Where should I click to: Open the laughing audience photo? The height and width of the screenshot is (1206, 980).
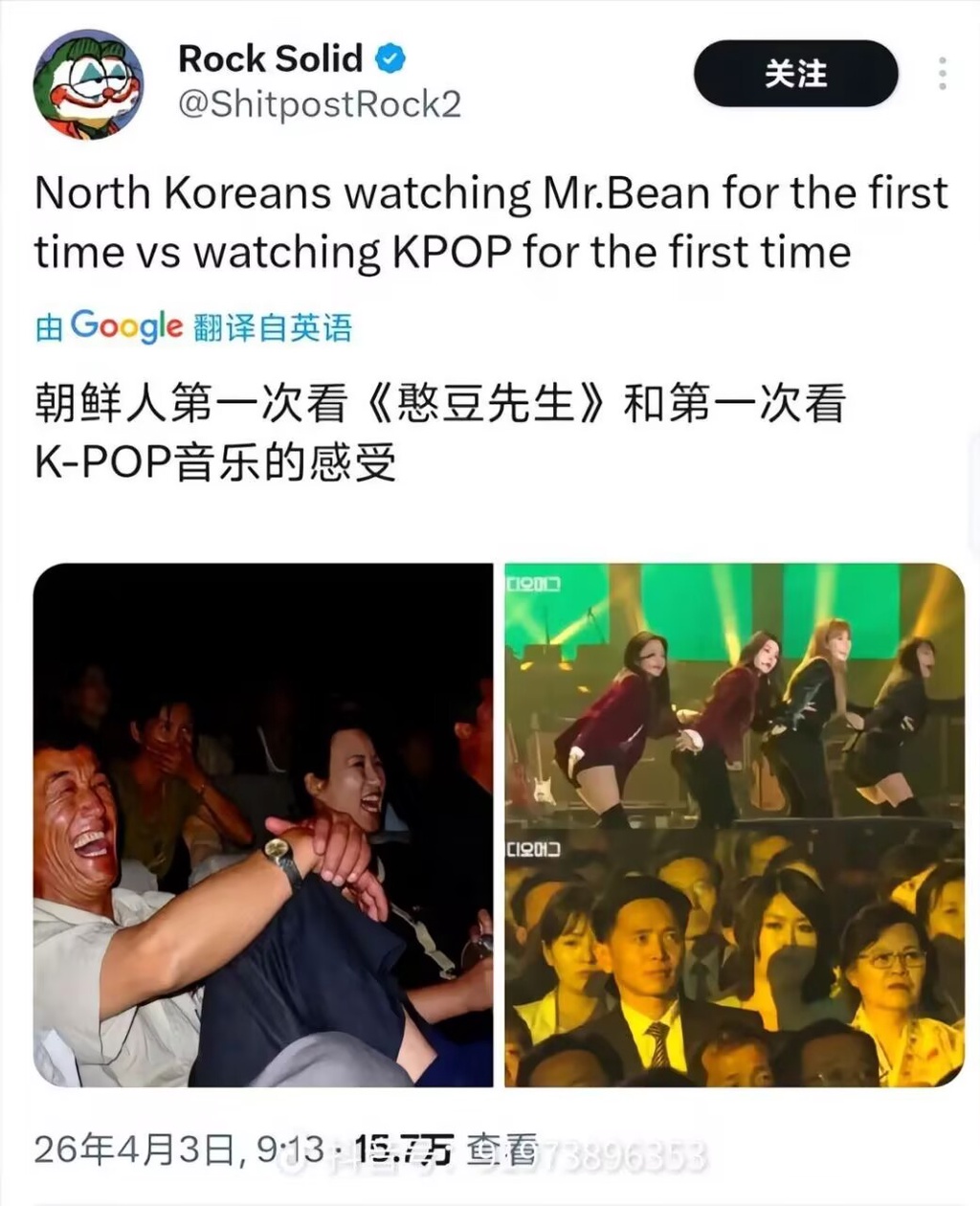(x=263, y=825)
